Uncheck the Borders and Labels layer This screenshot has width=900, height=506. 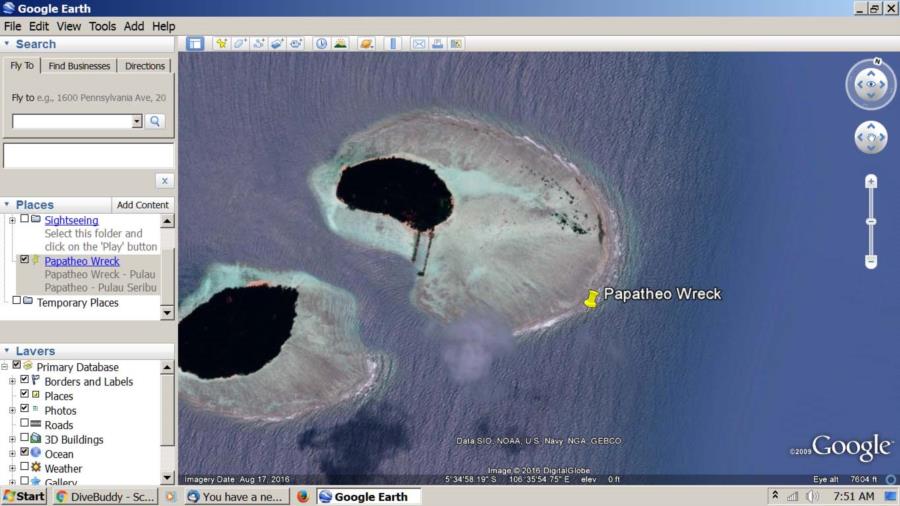[x=24, y=379]
